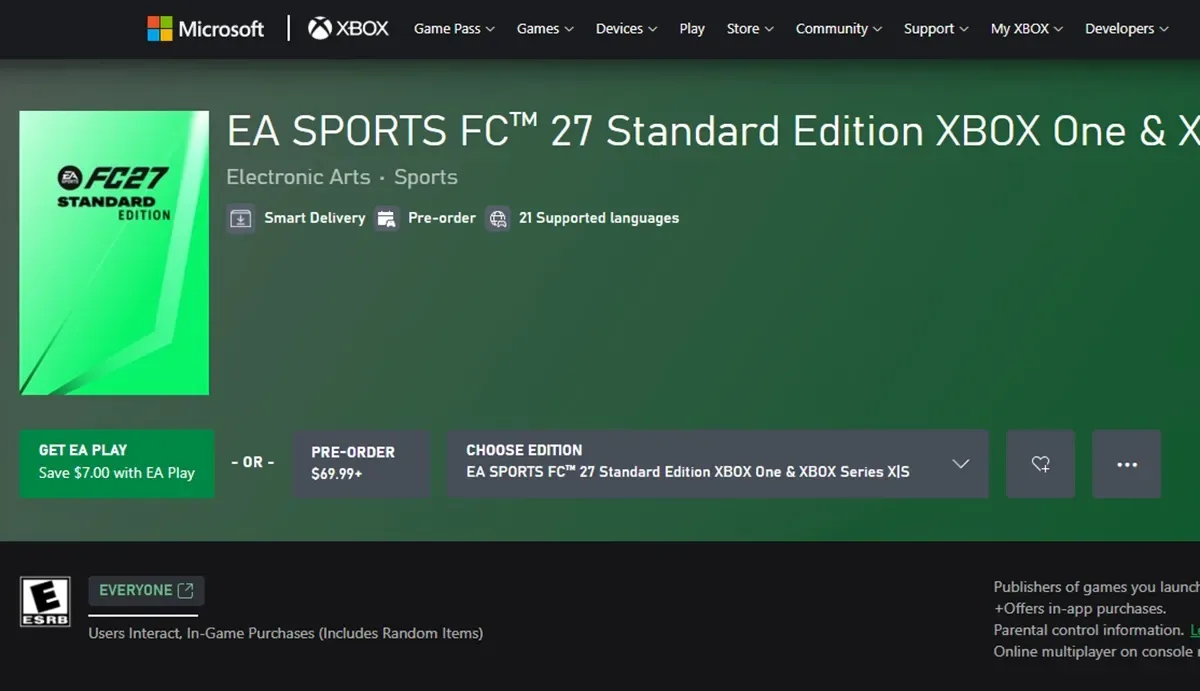Click the Parental control information text
Viewport: 1200px width, 691px height.
[x=1088, y=630]
